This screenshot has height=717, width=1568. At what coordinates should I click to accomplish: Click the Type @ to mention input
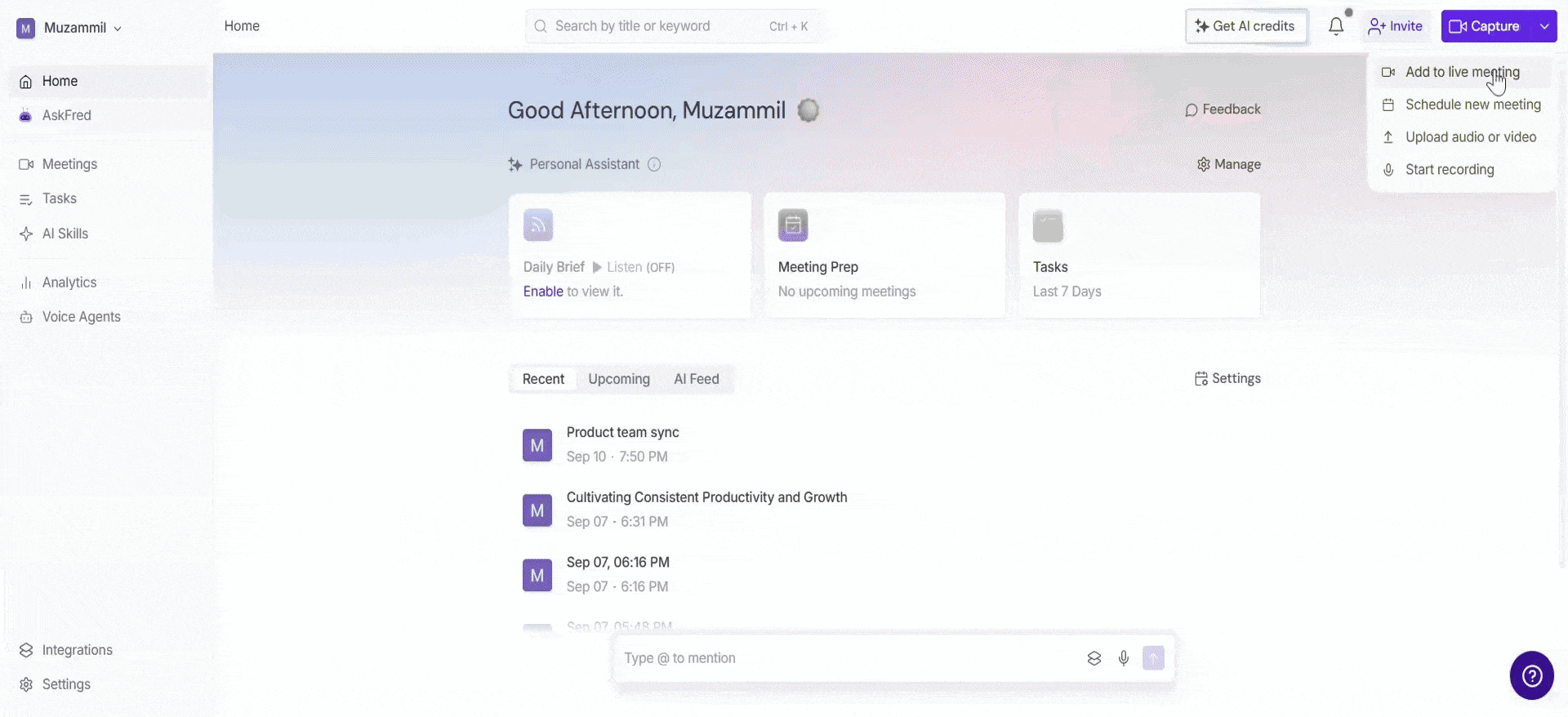click(849, 658)
